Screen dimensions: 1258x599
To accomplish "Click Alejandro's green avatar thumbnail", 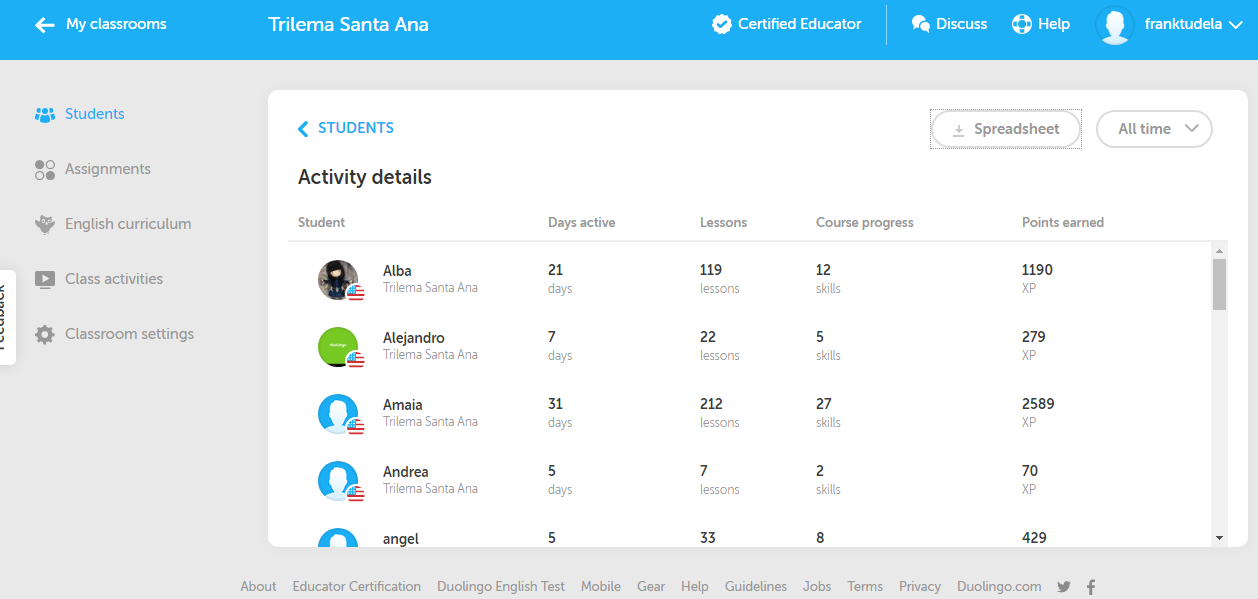I will click(x=339, y=344).
